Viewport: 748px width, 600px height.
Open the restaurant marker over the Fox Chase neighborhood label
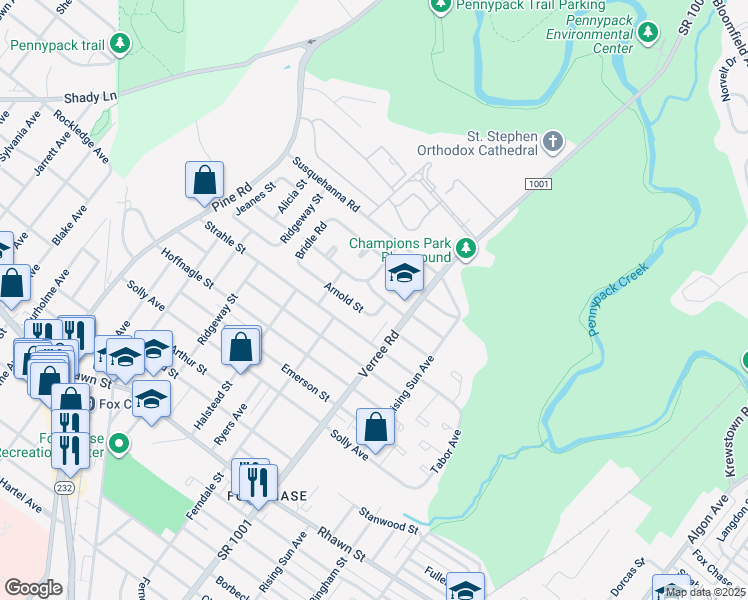(x=258, y=486)
